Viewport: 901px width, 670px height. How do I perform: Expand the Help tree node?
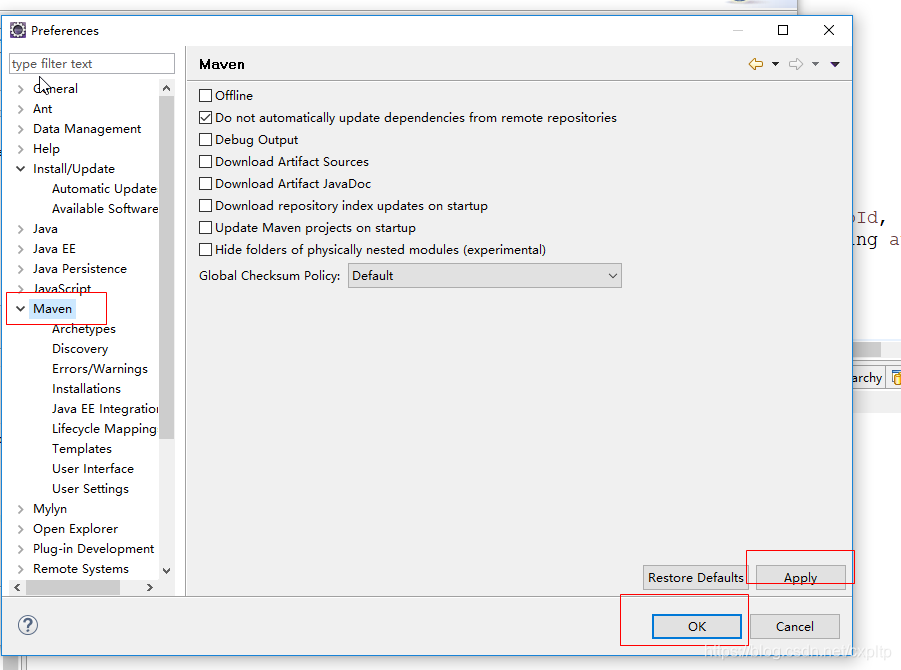click(x=21, y=149)
